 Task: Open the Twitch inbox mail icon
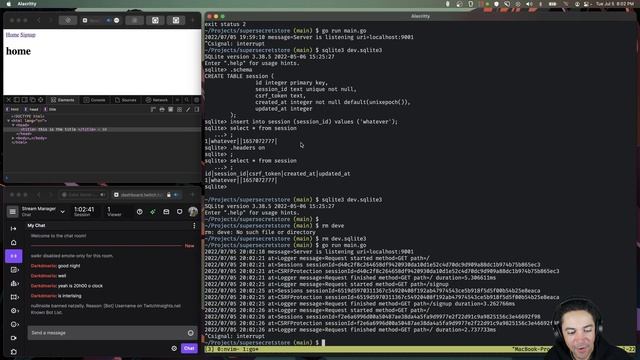coord(166,211)
